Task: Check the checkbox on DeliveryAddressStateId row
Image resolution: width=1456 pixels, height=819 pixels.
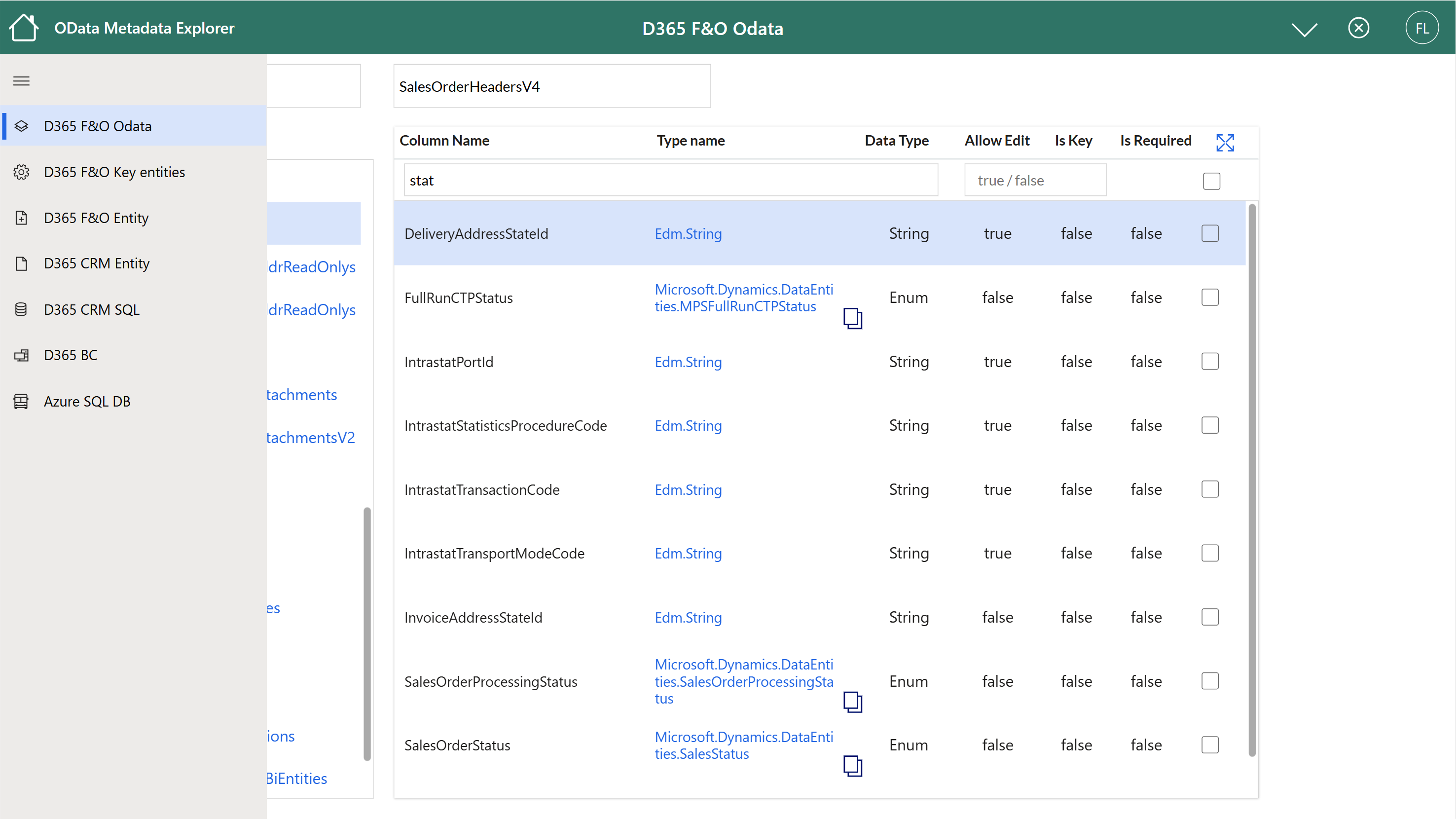Action: point(1210,233)
